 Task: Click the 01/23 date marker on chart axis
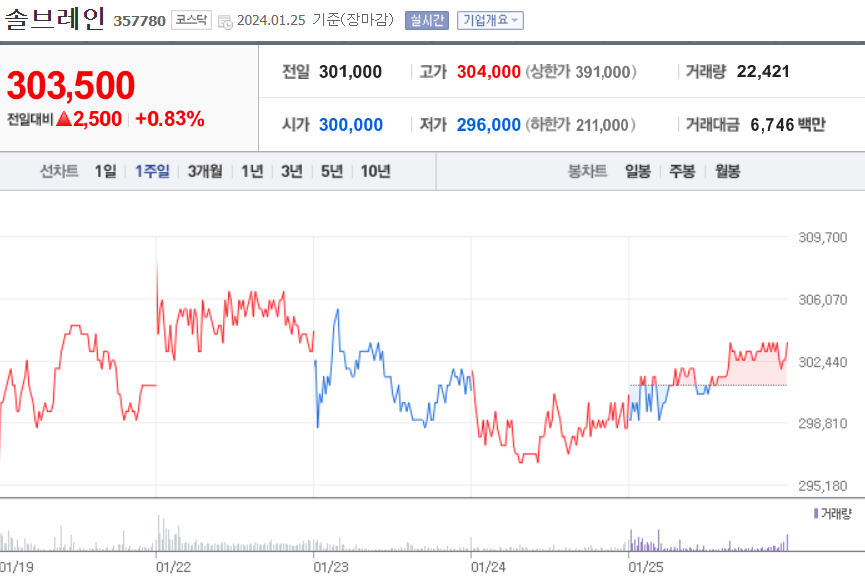coord(331,567)
